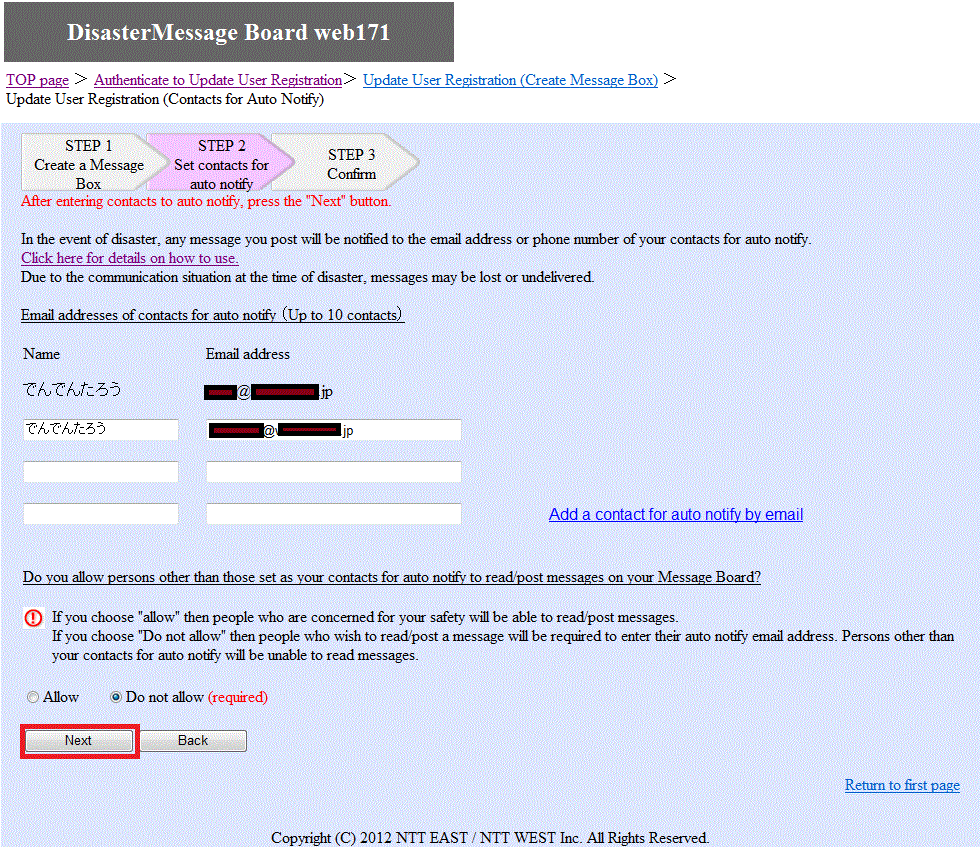Open details on how to use
Screen dimensions: 980x847
click(129, 258)
